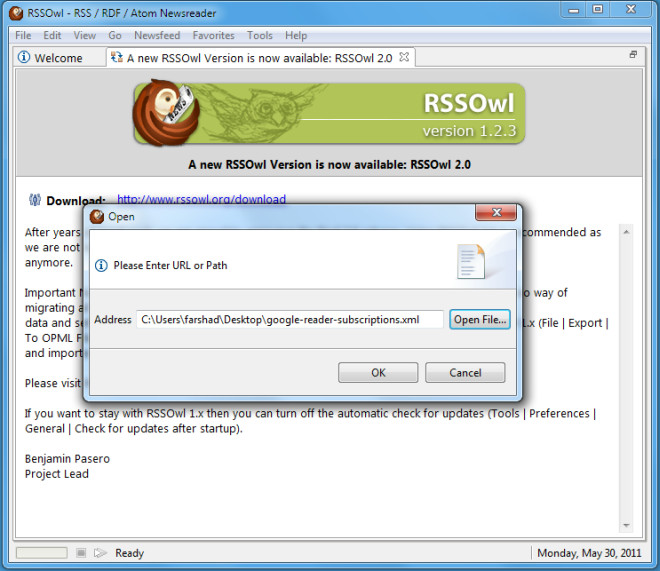The height and width of the screenshot is (571, 660).
Task: Click the rssowl.org download link
Action: (x=202, y=199)
